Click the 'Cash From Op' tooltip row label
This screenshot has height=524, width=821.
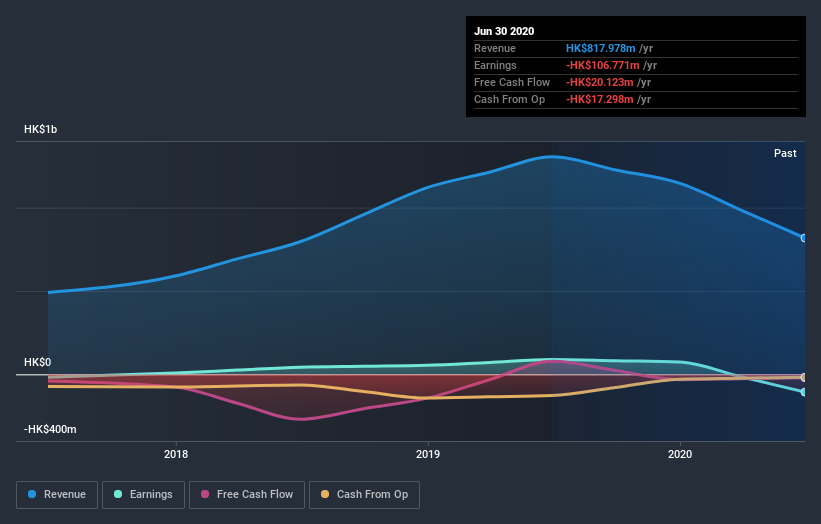coord(509,99)
